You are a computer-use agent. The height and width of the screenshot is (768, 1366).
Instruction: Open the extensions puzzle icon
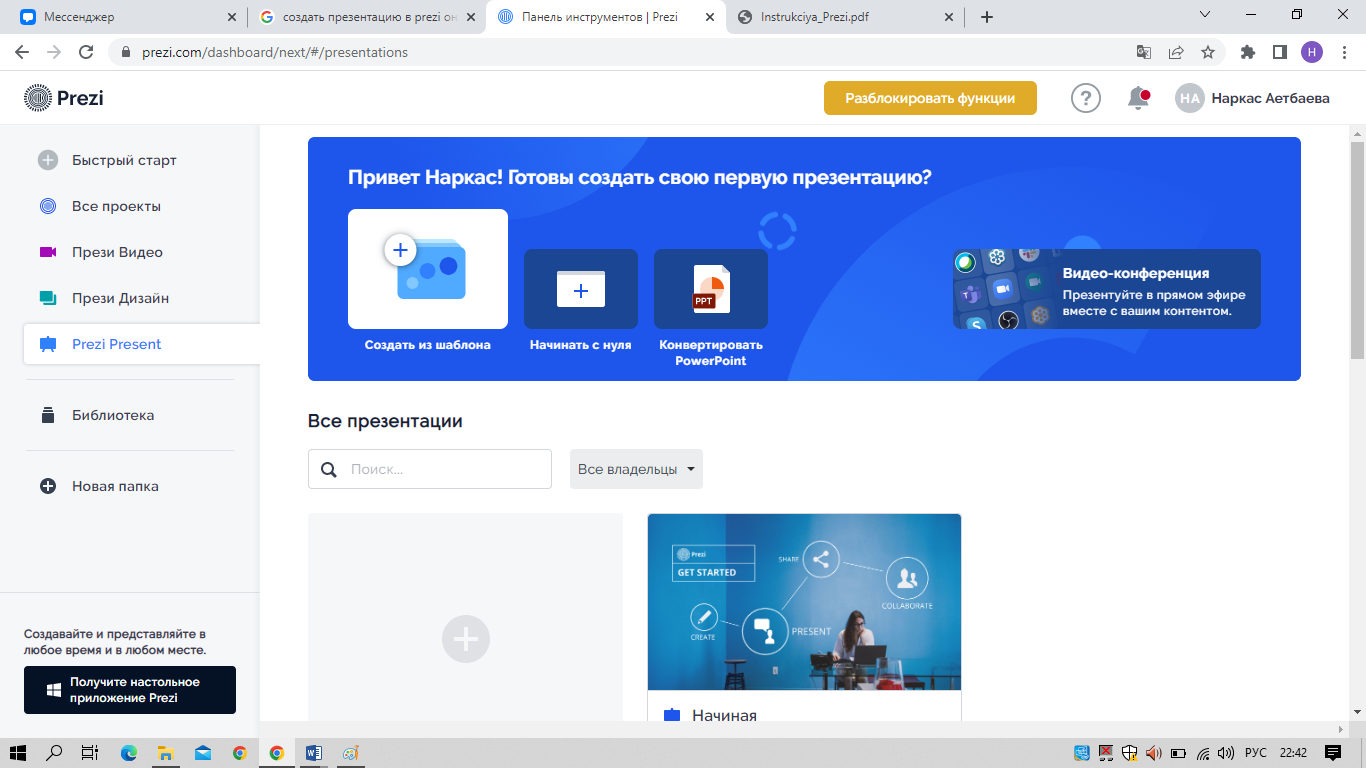(1247, 52)
